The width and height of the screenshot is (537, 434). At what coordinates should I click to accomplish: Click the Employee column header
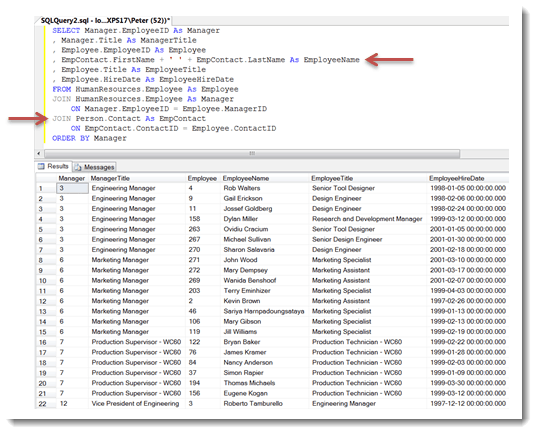pos(202,178)
